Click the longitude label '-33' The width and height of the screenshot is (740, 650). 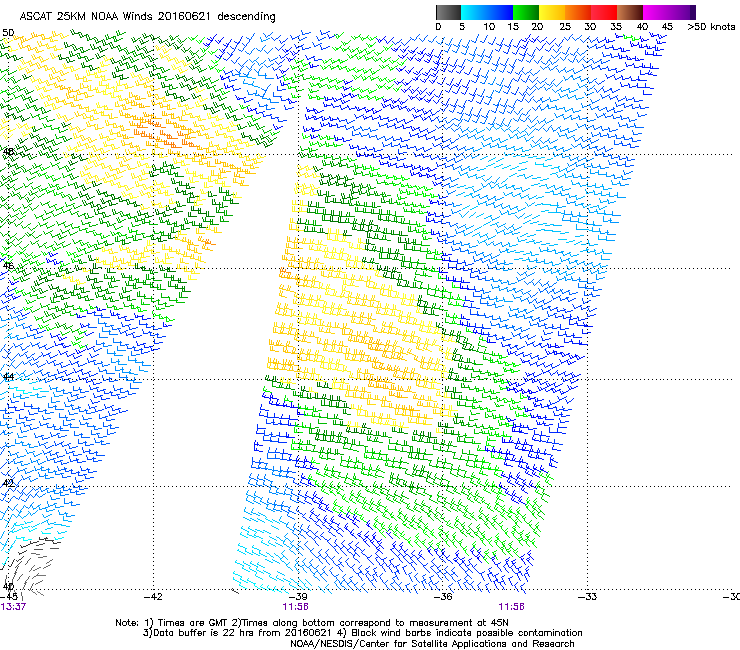(587, 597)
